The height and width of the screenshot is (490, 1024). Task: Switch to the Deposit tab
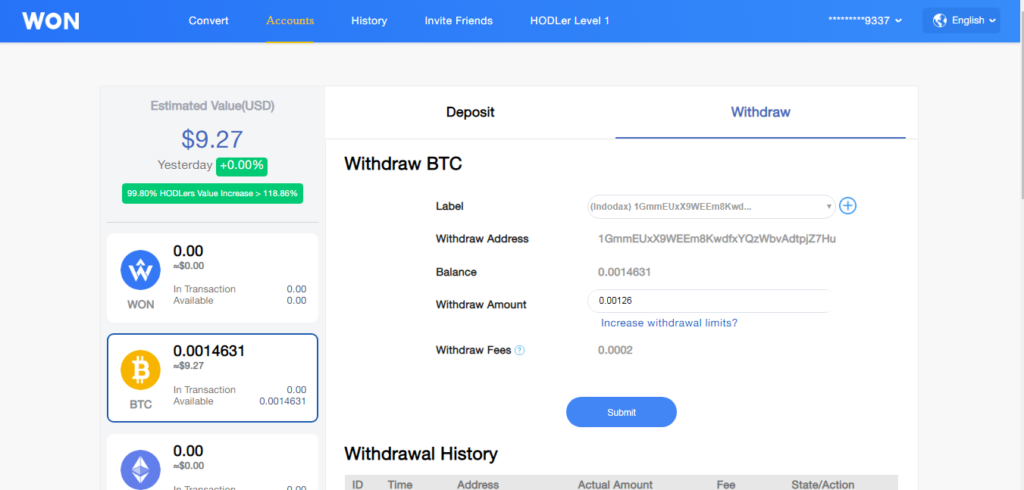pos(470,112)
